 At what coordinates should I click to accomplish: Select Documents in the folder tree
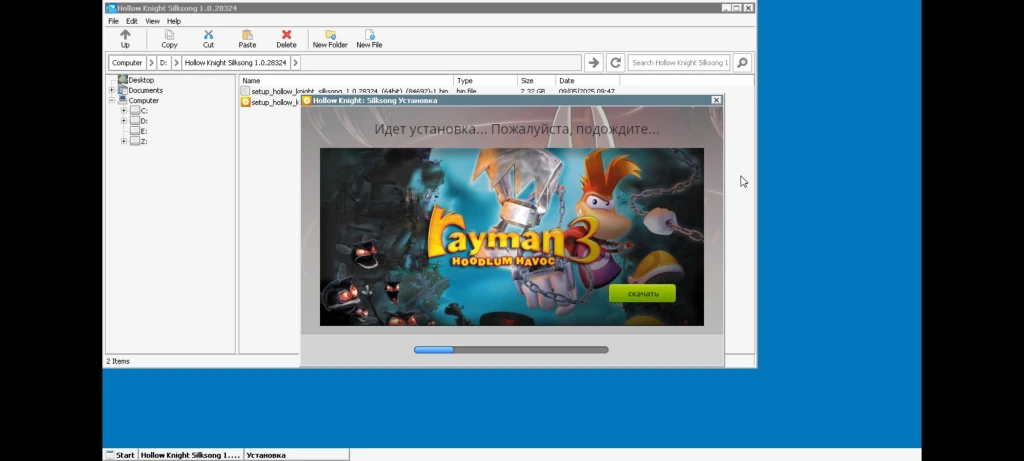coord(145,90)
